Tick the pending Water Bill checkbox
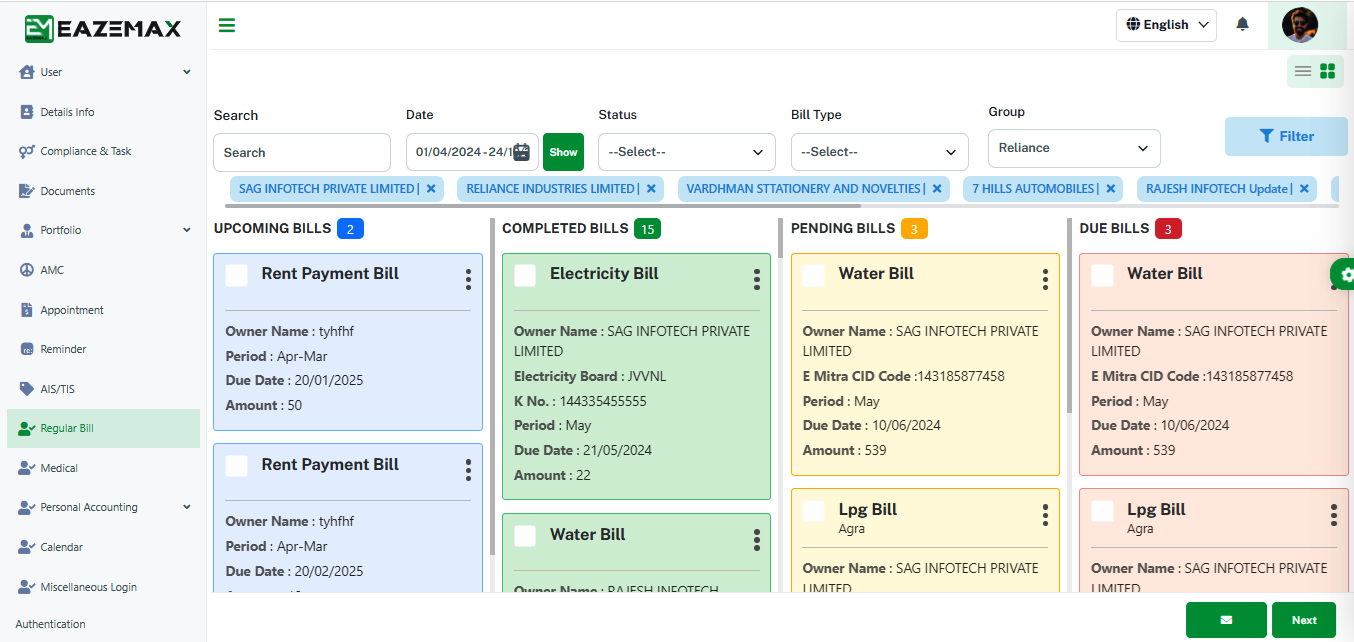The width and height of the screenshot is (1354, 642). coord(814,275)
